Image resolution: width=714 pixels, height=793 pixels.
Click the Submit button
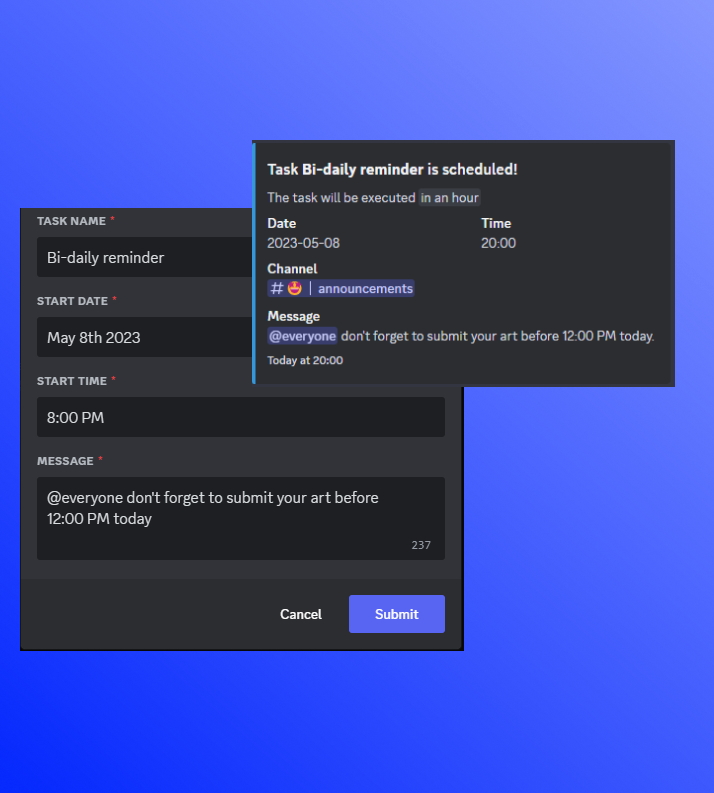[x=396, y=614]
